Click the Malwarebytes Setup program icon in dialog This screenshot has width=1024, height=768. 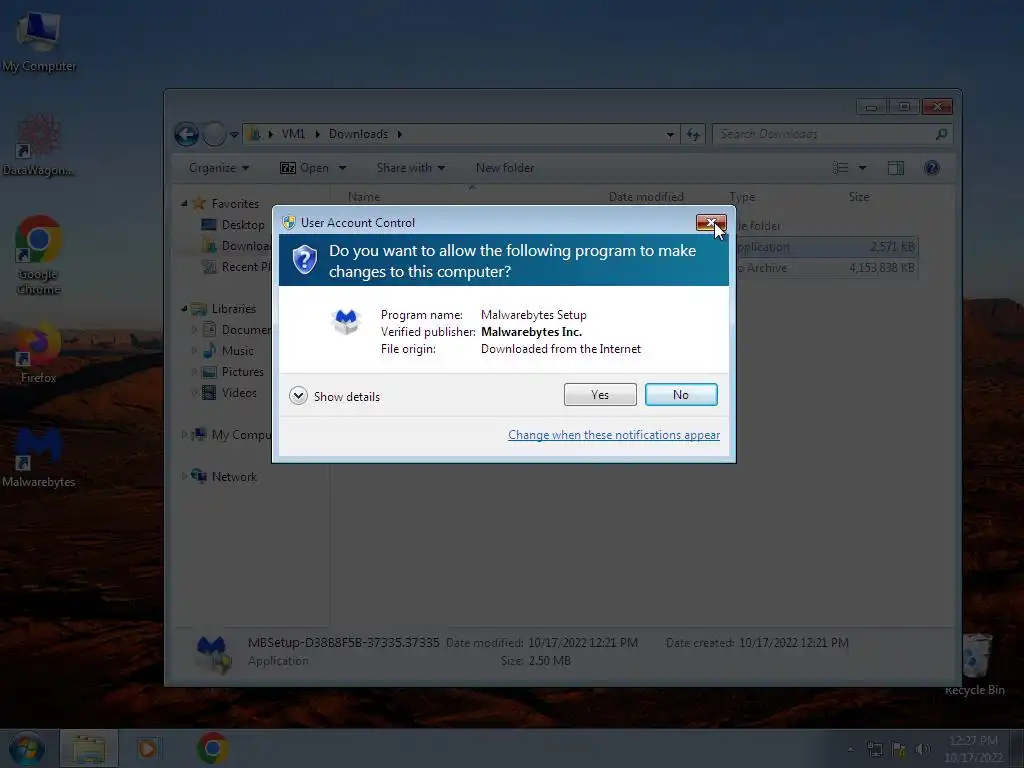(345, 321)
